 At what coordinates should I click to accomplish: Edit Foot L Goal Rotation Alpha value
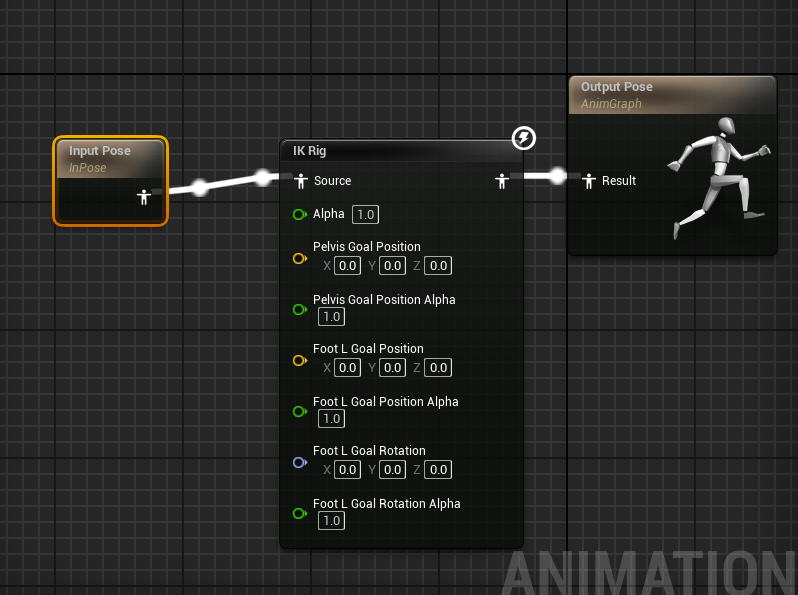point(331,521)
